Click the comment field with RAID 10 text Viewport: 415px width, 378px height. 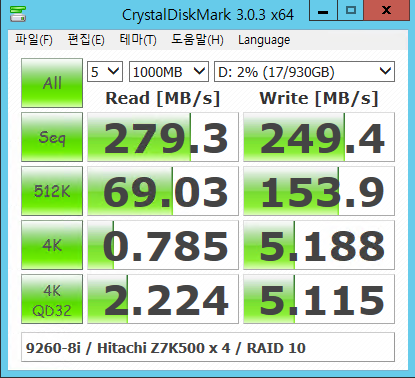coord(208,347)
